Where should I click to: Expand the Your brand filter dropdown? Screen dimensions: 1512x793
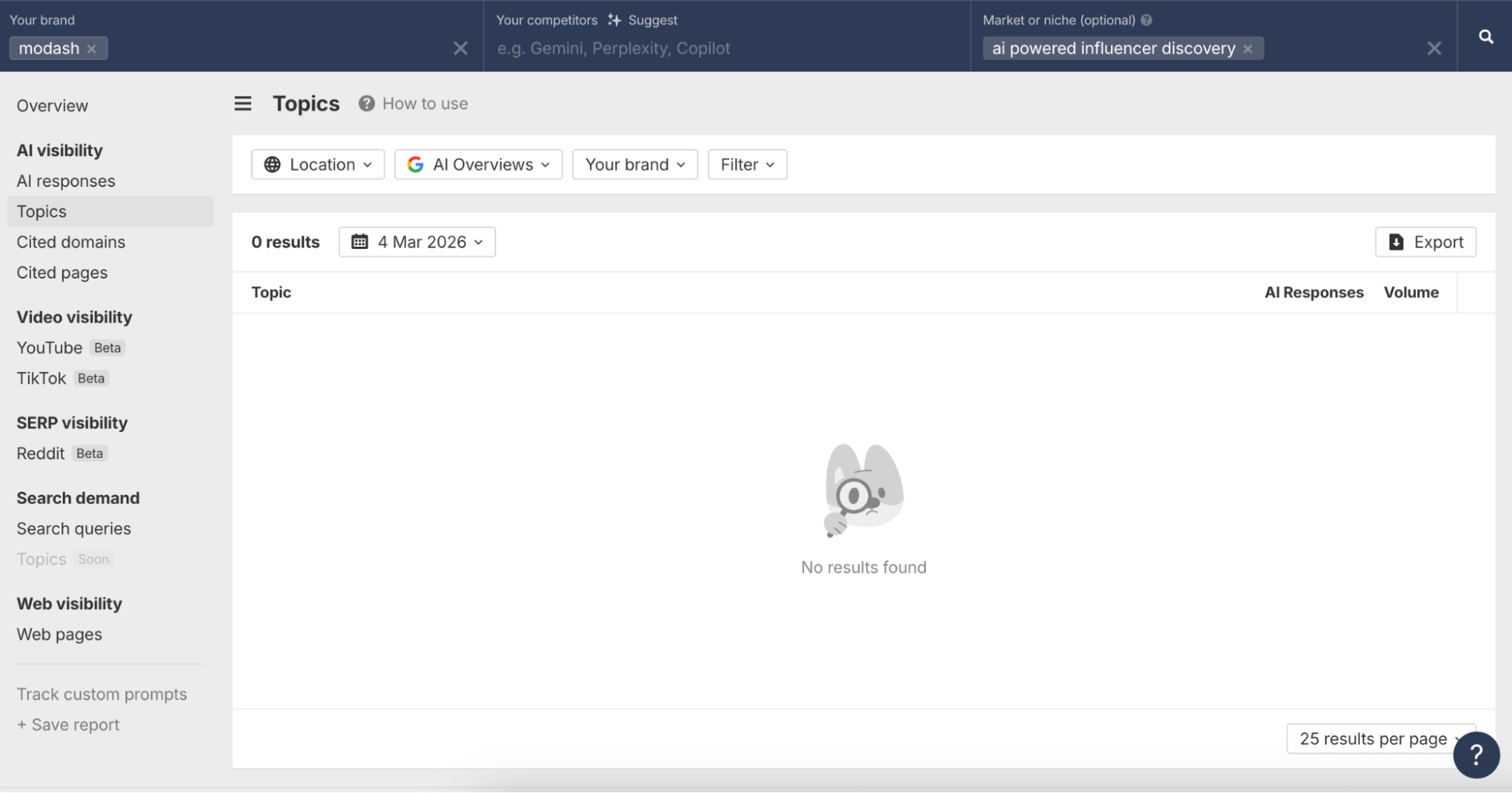click(635, 164)
